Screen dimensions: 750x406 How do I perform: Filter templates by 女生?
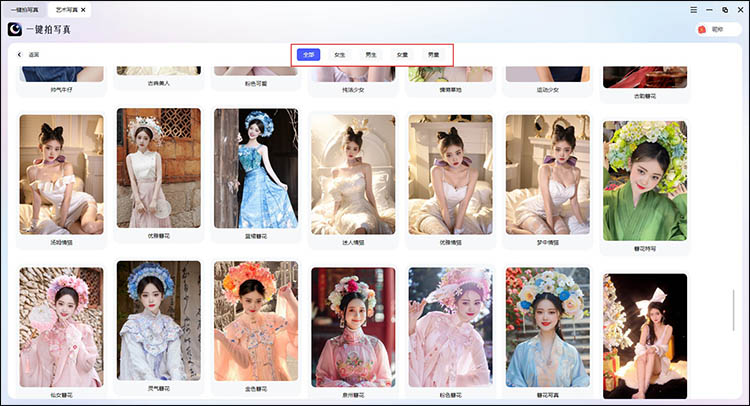tap(340, 54)
